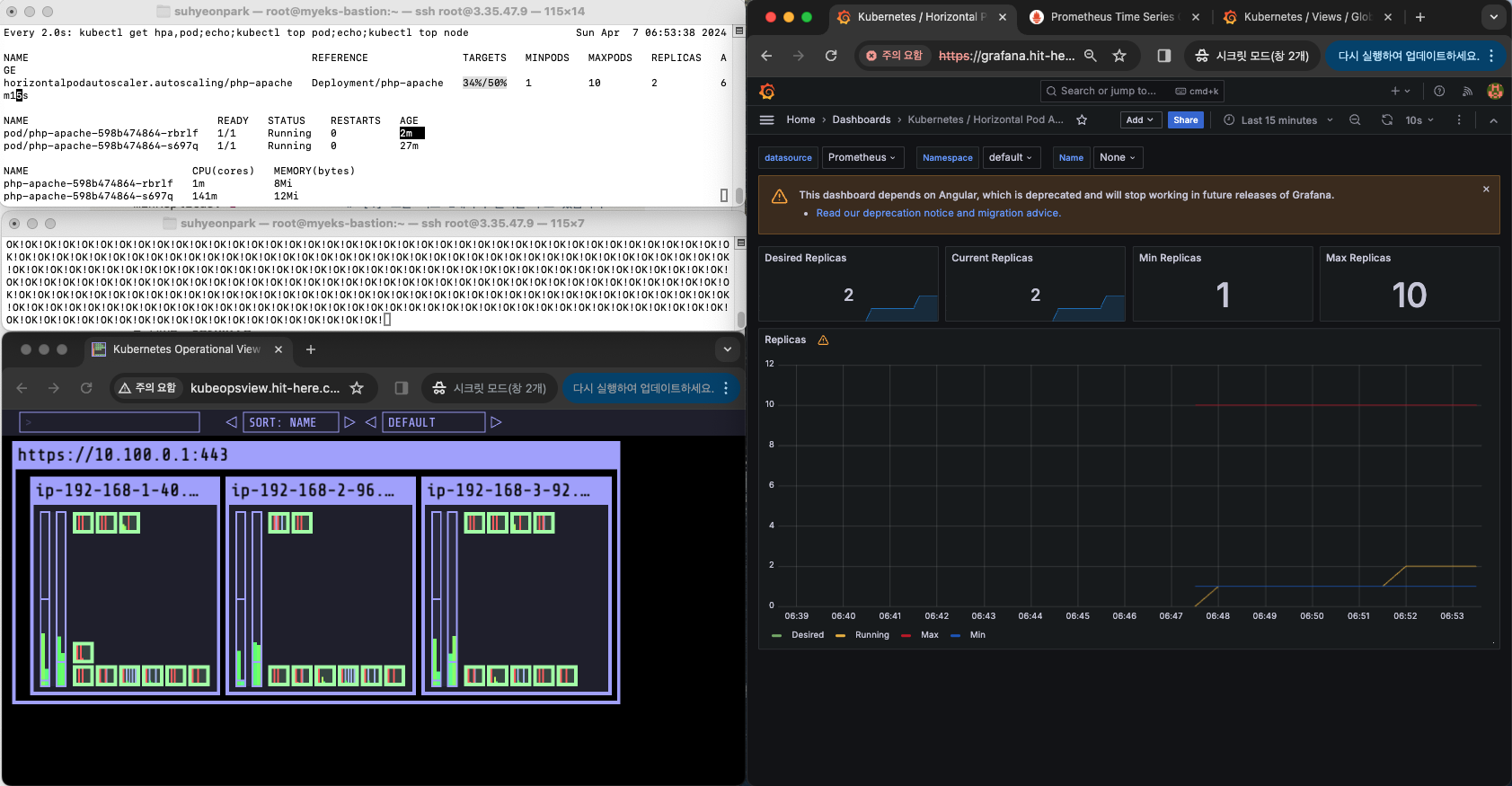Open the 10s refresh interval dropdown
The image size is (1512, 786).
pos(1419,119)
